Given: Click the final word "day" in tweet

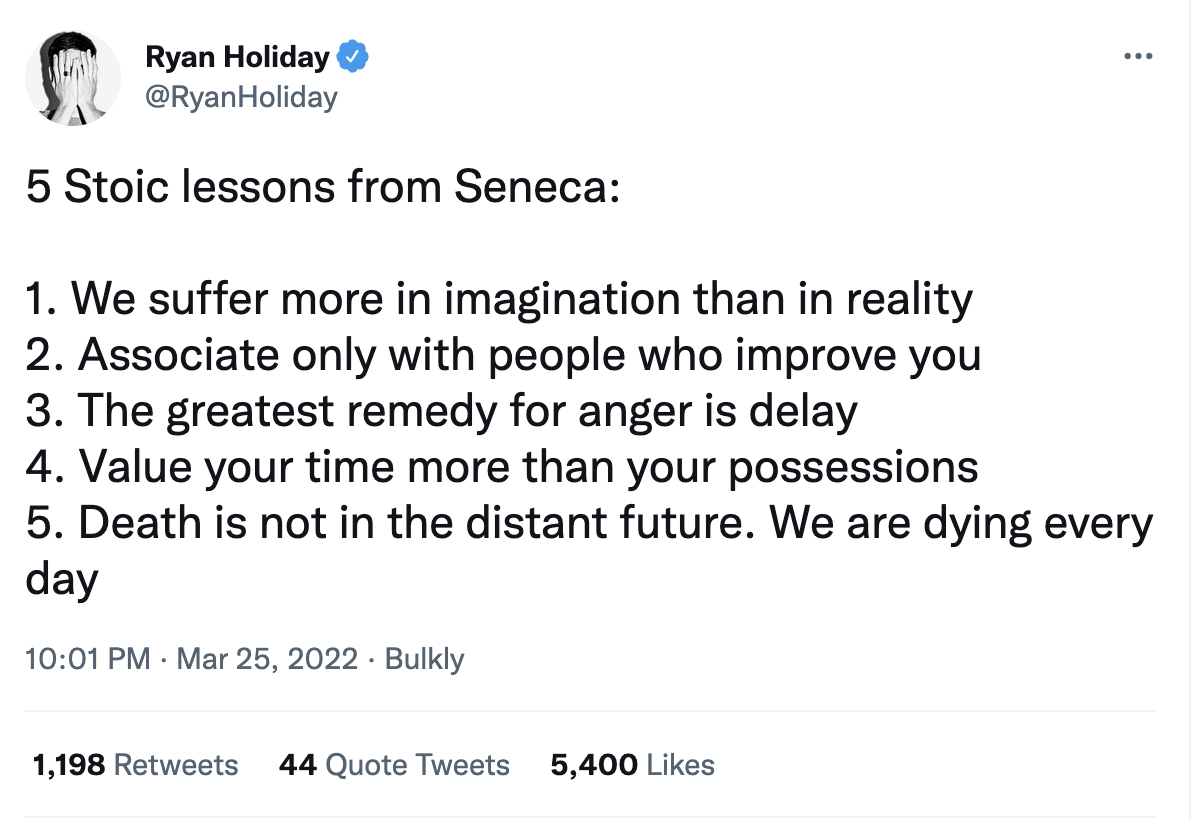Looking at the screenshot, I should click(62, 580).
